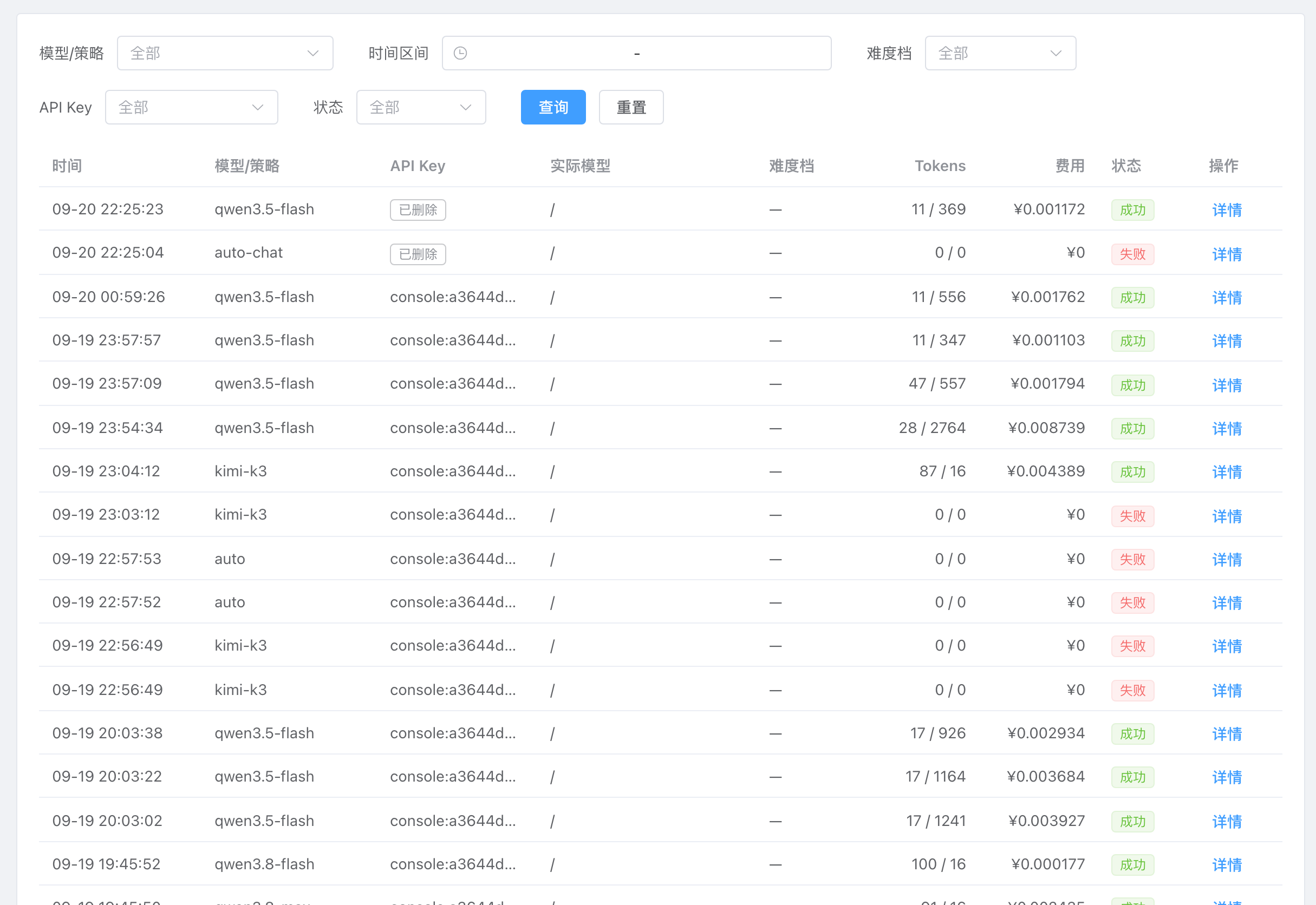Viewport: 1316px width, 905px height.
Task: Open 详情 for the 09-19 23:57:09 row
Action: (1227, 384)
